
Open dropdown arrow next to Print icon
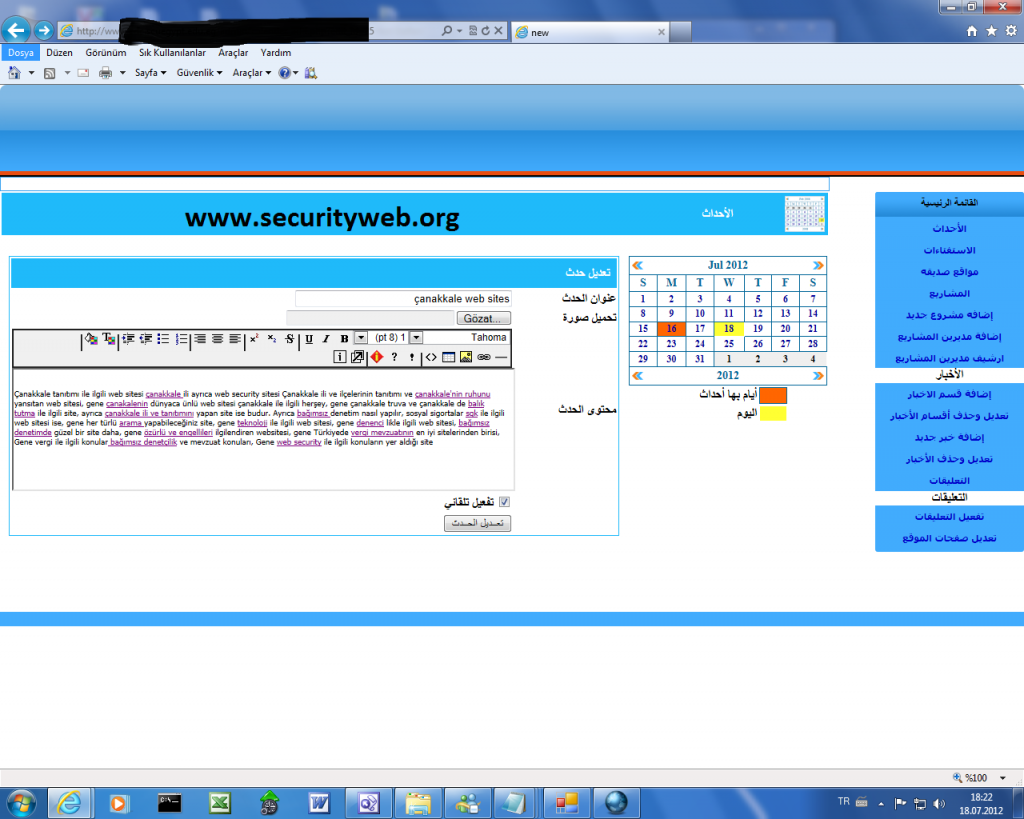(x=122, y=73)
